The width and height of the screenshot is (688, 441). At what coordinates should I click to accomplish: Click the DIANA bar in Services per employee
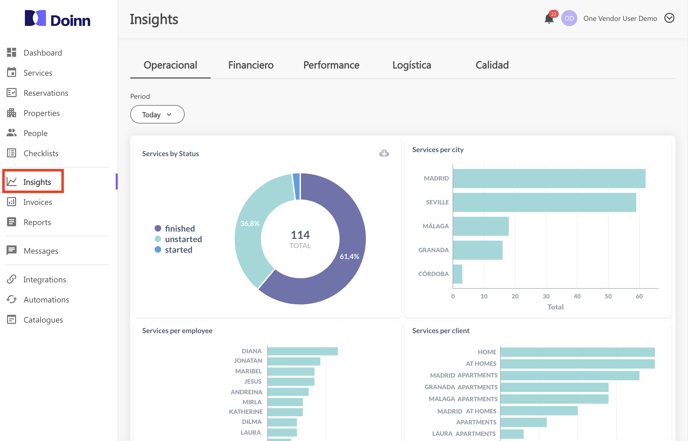click(303, 351)
